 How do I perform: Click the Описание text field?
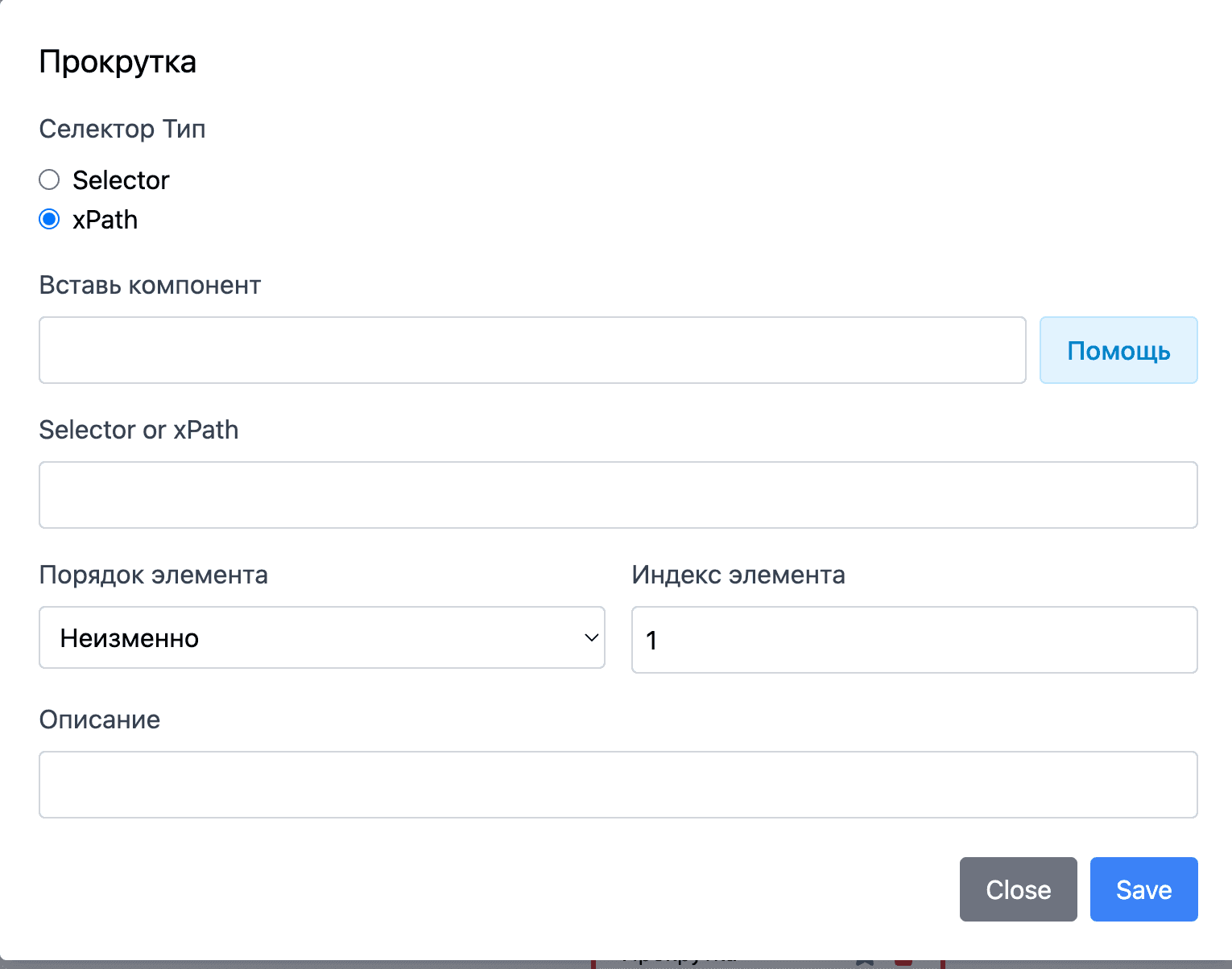618,785
